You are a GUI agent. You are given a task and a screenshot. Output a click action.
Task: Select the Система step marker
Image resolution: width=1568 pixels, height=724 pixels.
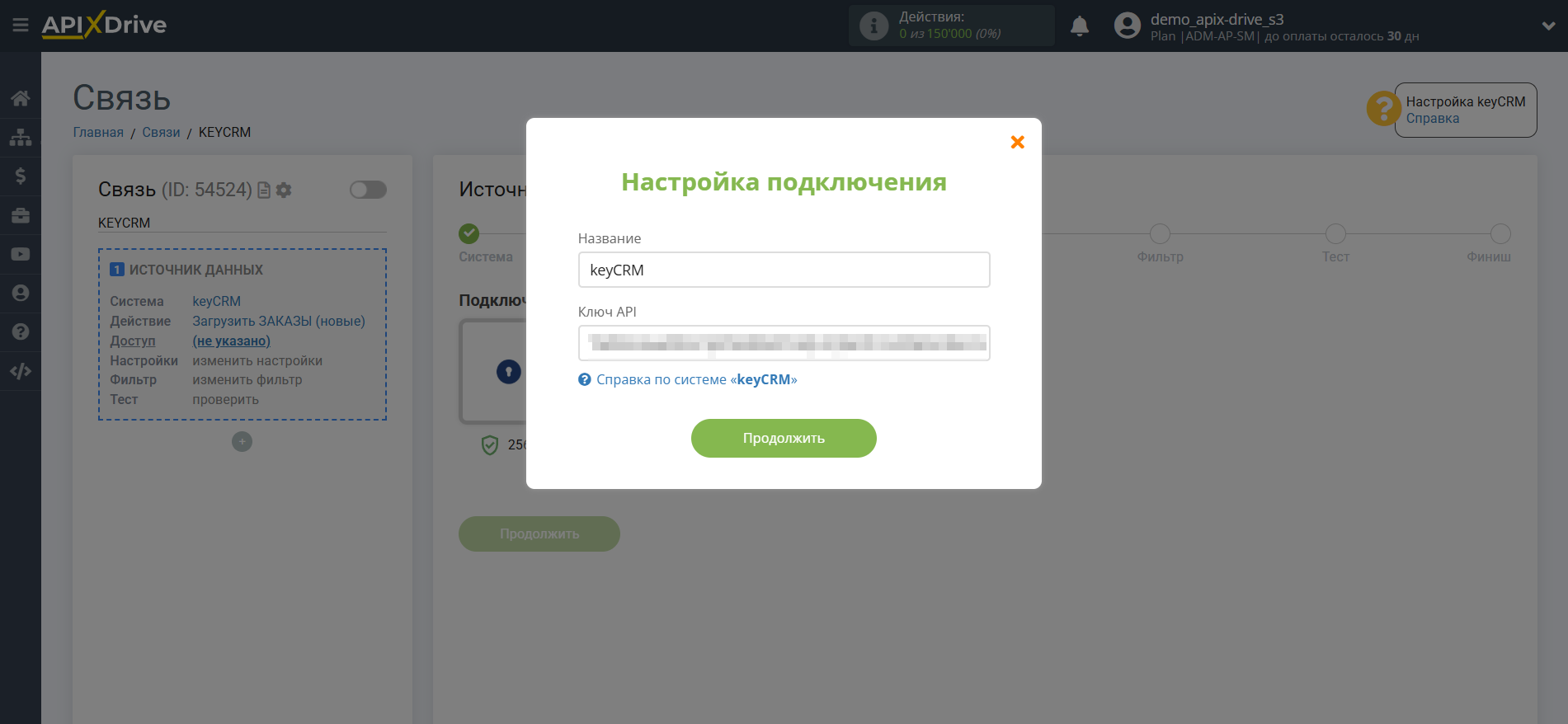click(469, 233)
